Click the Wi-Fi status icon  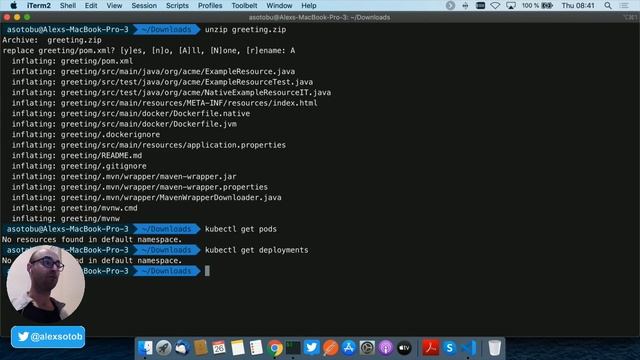[495, 6]
